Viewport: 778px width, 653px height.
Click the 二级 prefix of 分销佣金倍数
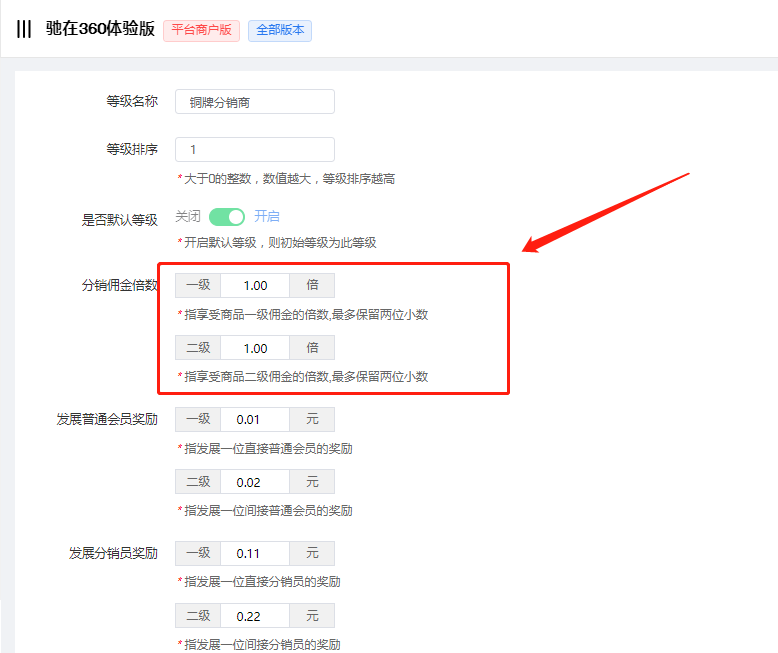tap(198, 348)
